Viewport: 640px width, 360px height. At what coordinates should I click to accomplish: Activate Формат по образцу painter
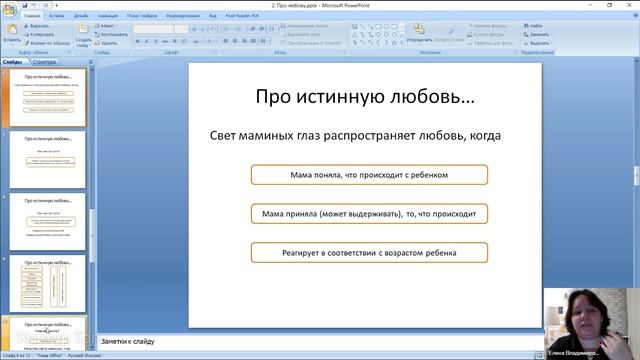point(47,43)
